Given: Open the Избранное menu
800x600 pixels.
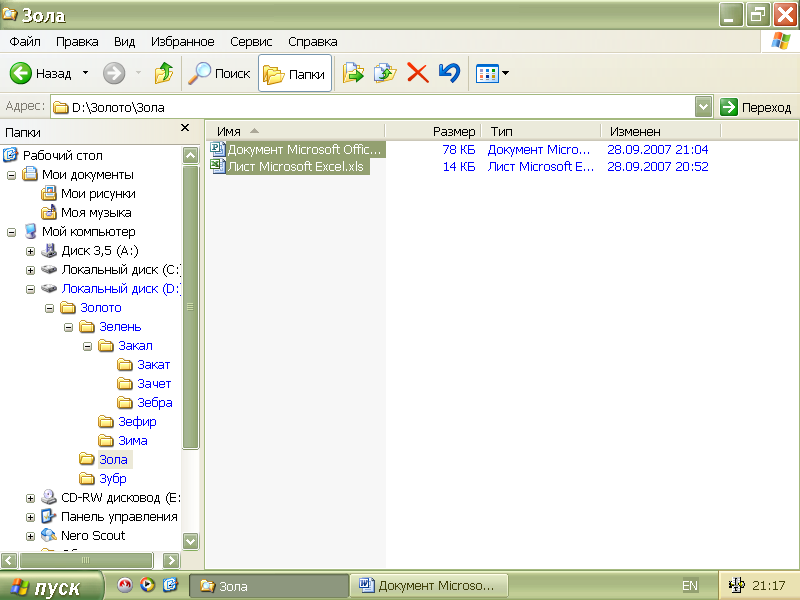Looking at the screenshot, I should (182, 42).
